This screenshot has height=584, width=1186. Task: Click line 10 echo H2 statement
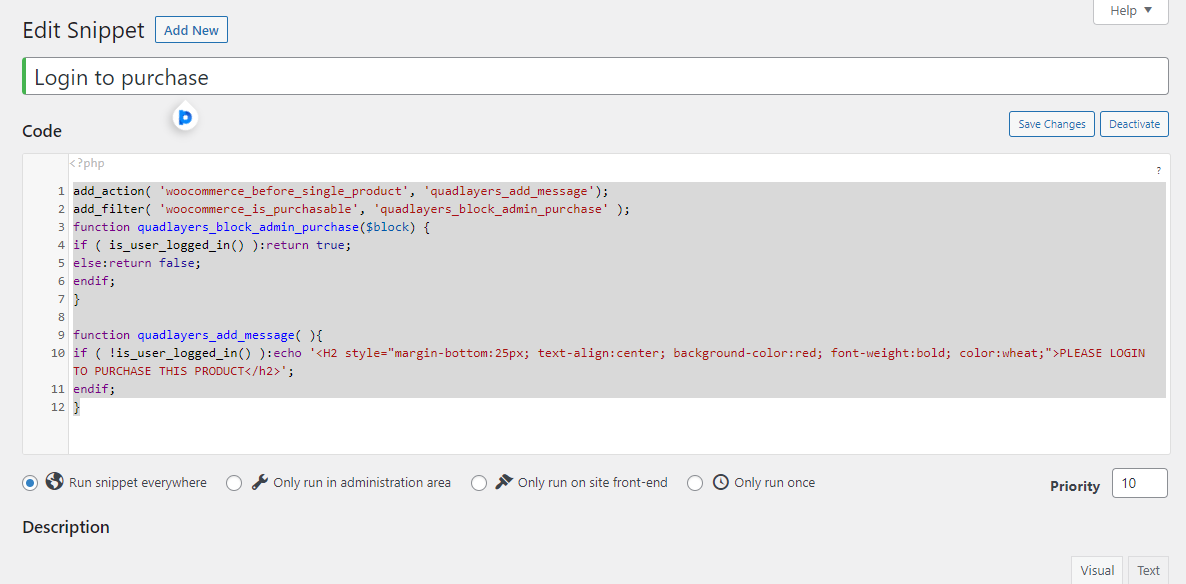click(x=609, y=353)
